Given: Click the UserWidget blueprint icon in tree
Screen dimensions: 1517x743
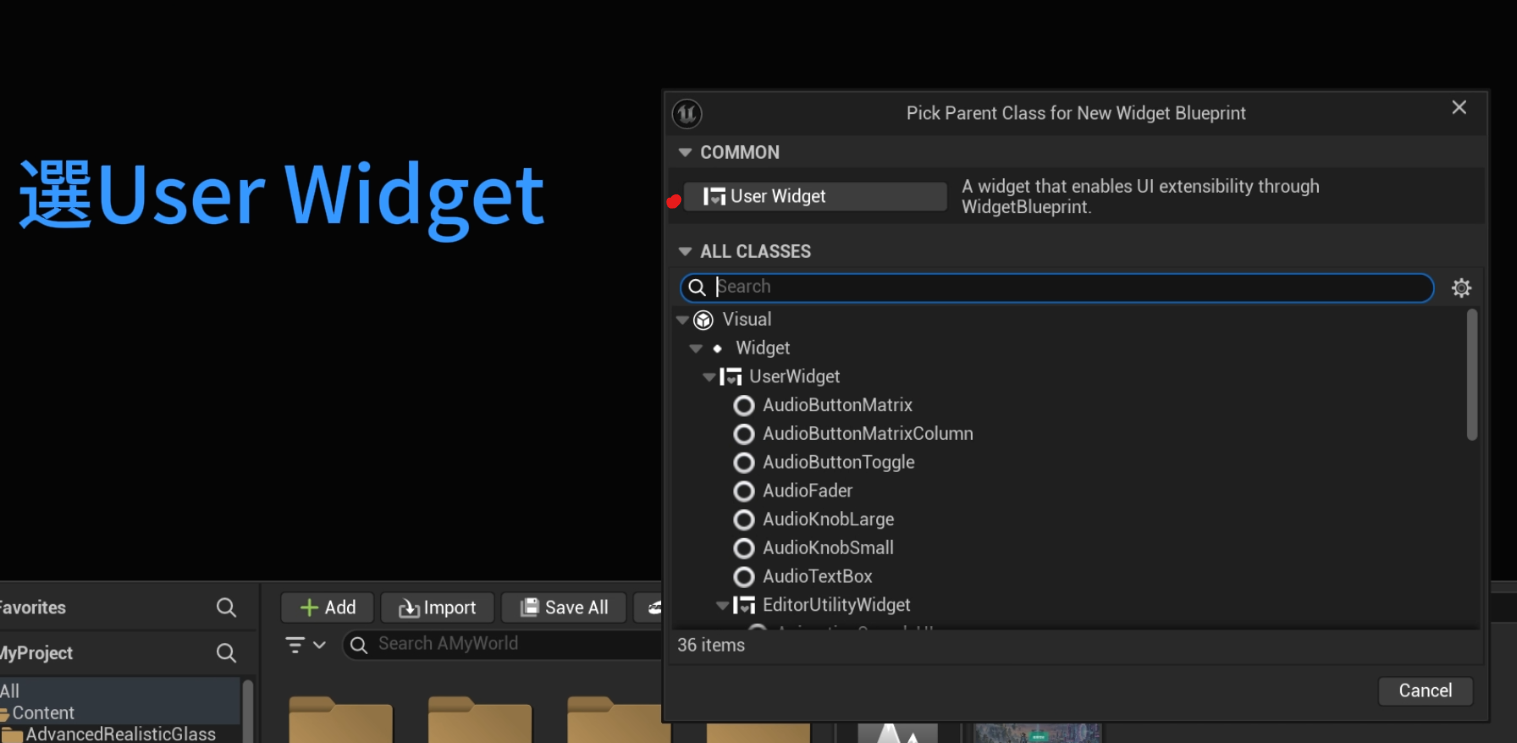Looking at the screenshot, I should [x=731, y=377].
